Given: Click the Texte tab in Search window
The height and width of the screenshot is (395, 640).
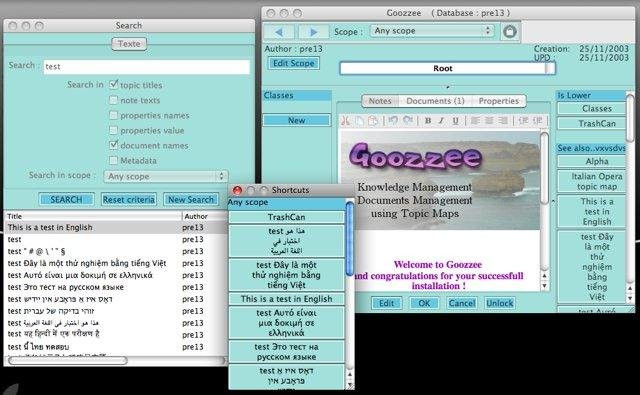Looking at the screenshot, I should 129,44.
